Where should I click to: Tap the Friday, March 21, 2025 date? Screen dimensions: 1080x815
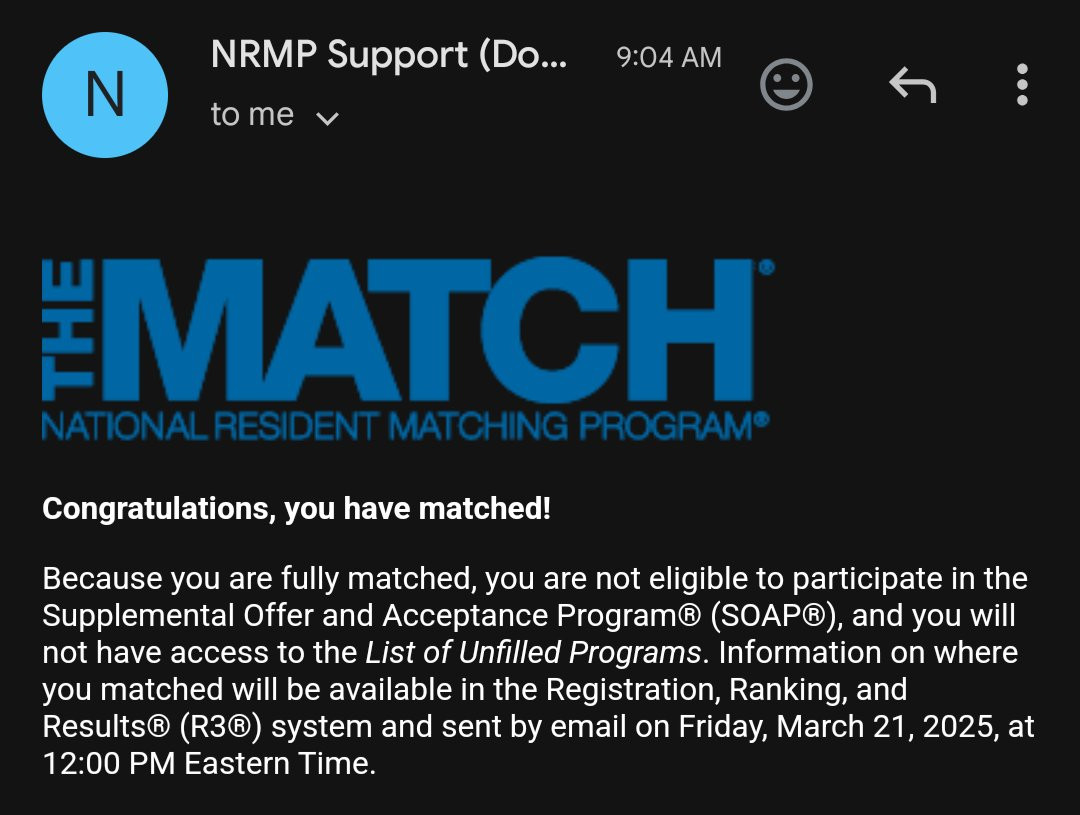click(837, 727)
